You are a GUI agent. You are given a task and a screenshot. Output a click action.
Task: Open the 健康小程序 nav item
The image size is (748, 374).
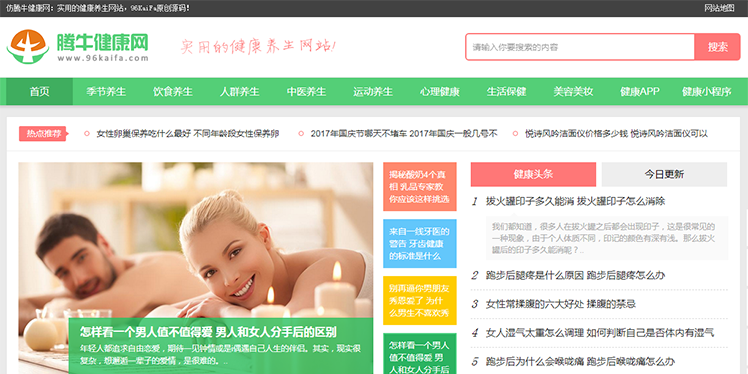706,92
